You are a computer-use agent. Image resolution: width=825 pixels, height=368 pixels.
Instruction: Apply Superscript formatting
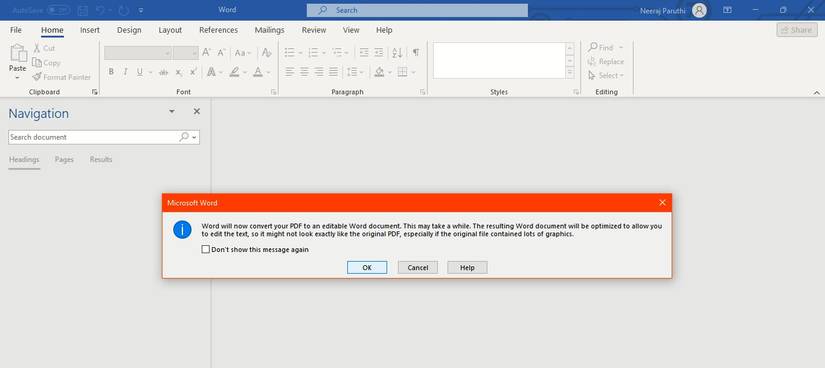tap(193, 72)
